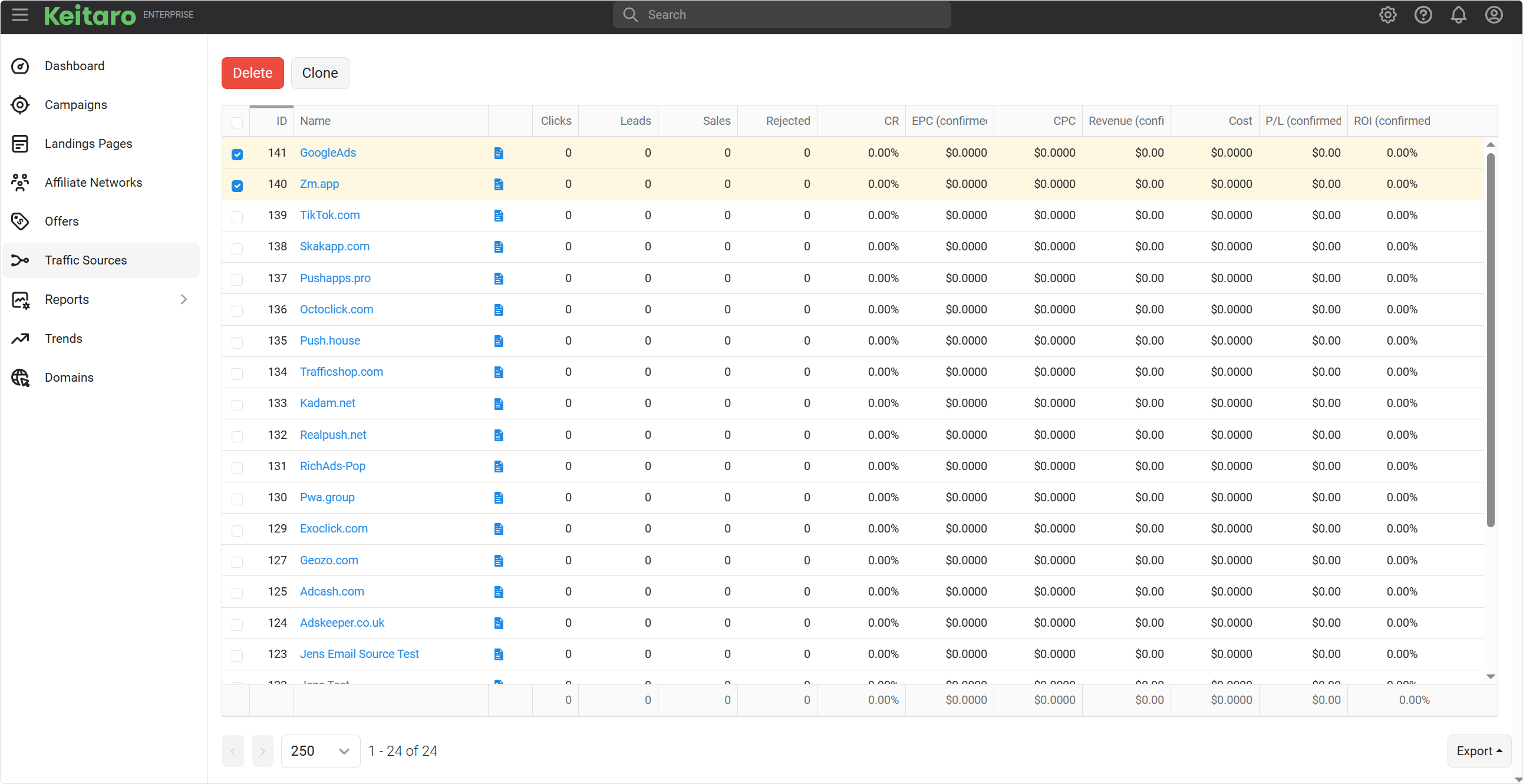Check the Trafficshop.com row checkbox
The height and width of the screenshot is (784, 1523).
(x=237, y=373)
